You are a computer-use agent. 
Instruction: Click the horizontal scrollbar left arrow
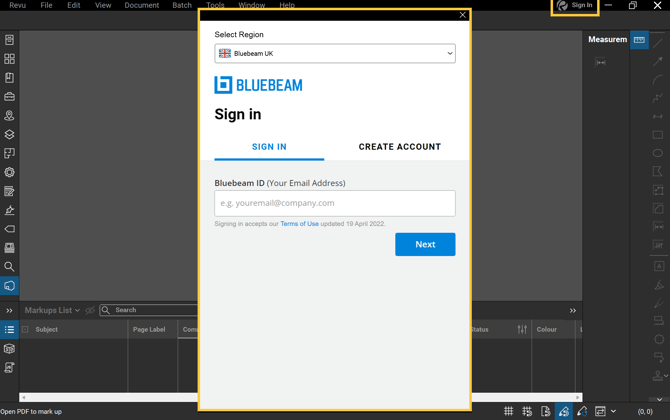pos(24,397)
